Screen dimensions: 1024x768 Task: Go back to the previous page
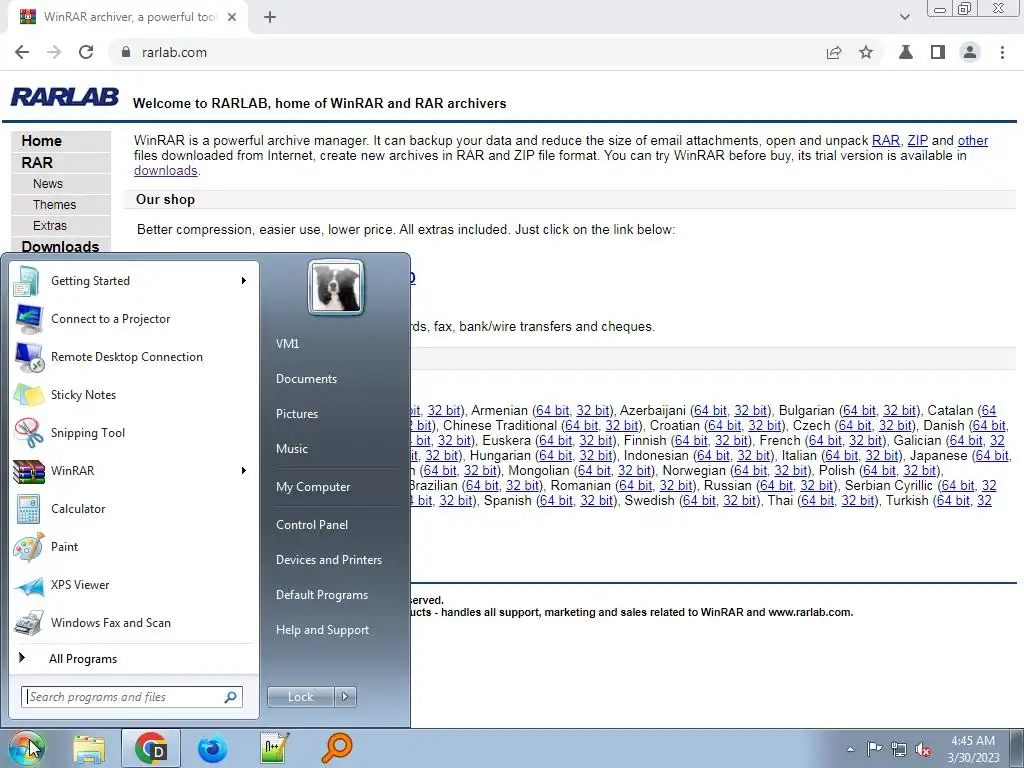[x=22, y=52]
